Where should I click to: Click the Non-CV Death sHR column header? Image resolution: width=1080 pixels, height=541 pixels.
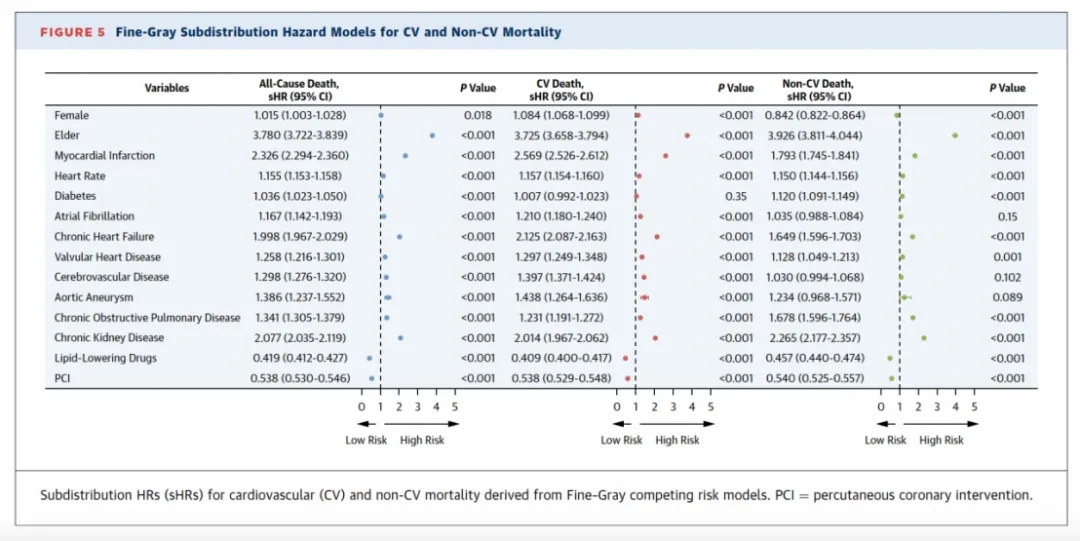click(x=818, y=90)
